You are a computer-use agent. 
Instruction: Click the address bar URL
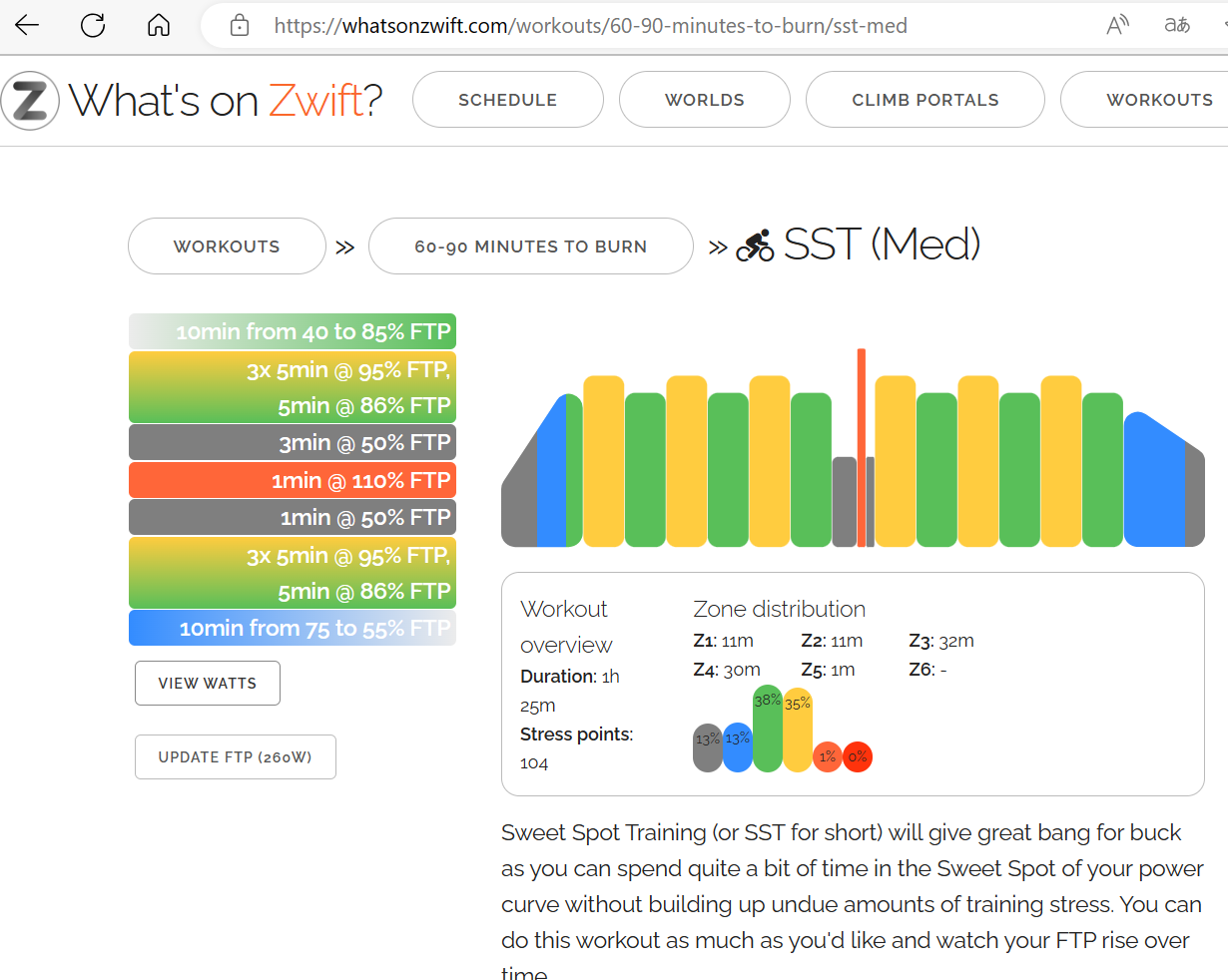pyautogui.click(x=591, y=26)
